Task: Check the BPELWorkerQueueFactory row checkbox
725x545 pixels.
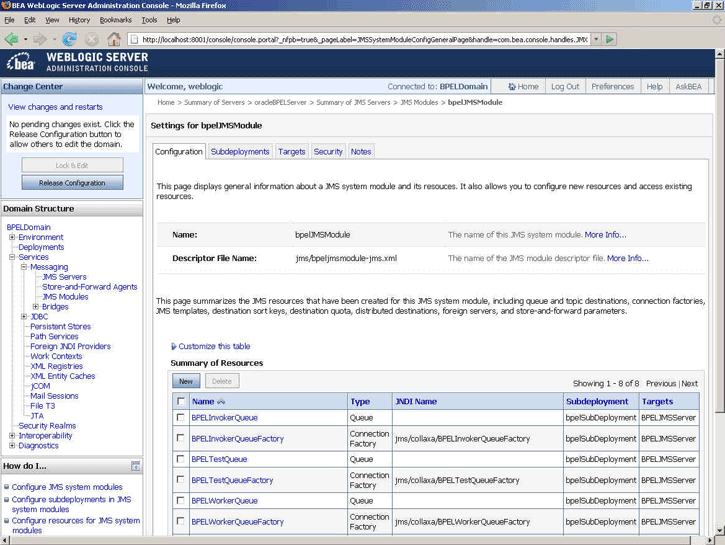Action: click(180, 521)
